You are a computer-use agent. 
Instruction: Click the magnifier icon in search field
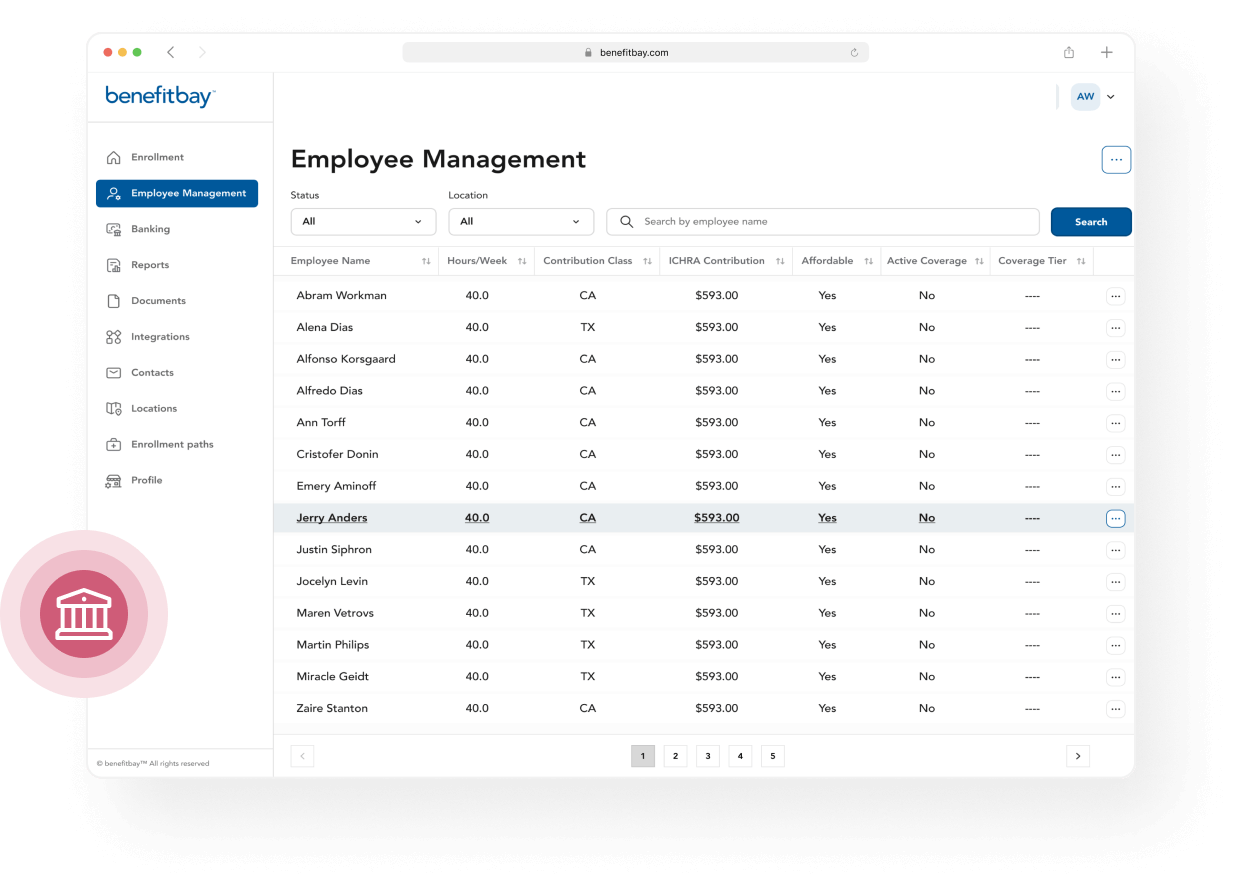[x=627, y=222]
